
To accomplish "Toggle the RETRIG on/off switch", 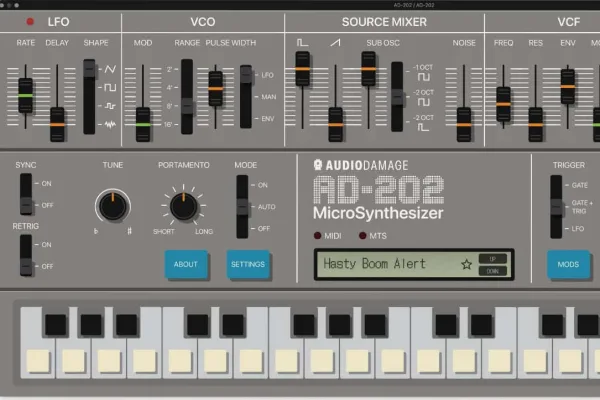I will [26, 255].
